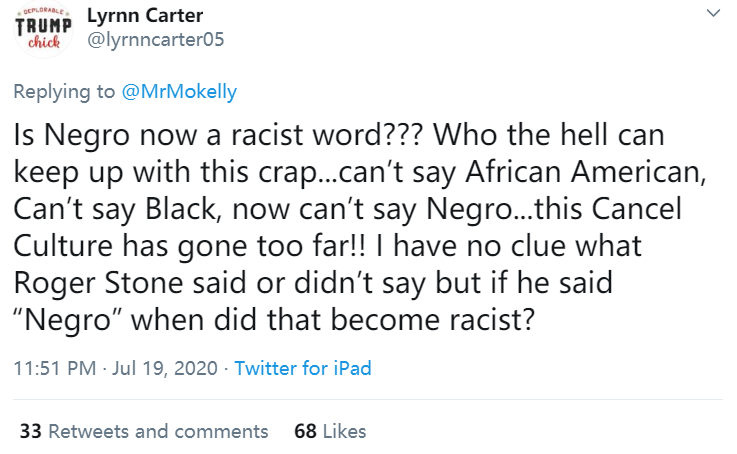Image resolution: width=737 pixels, height=454 pixels.
Task: Click the number 33 retweet count
Action: pos(31,431)
